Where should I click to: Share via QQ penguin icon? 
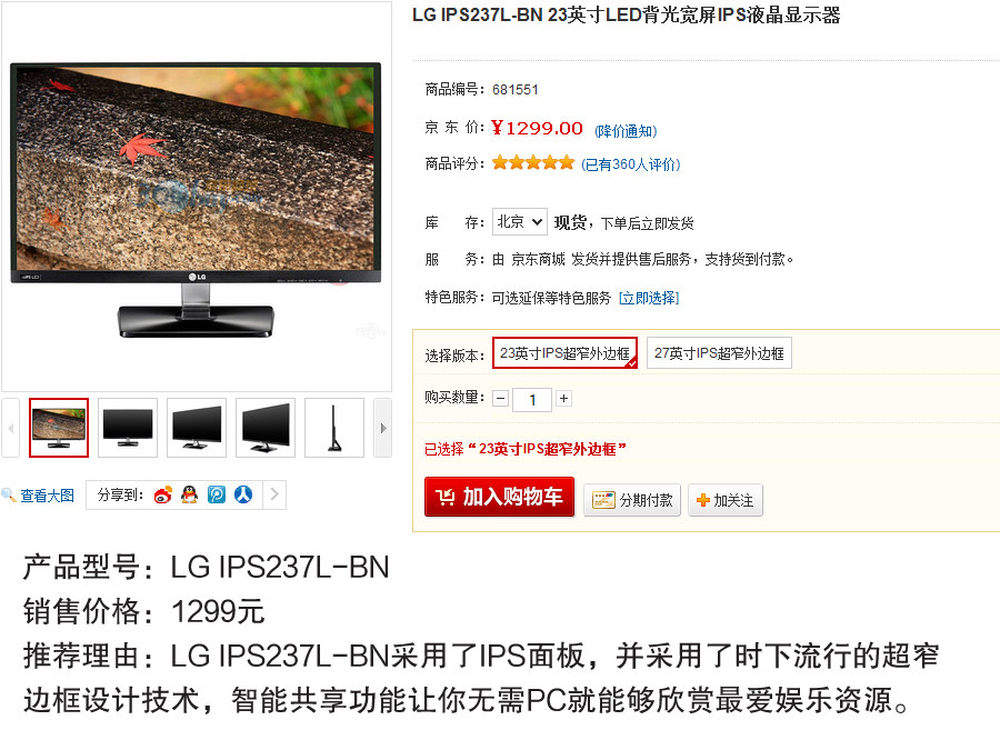[189, 495]
